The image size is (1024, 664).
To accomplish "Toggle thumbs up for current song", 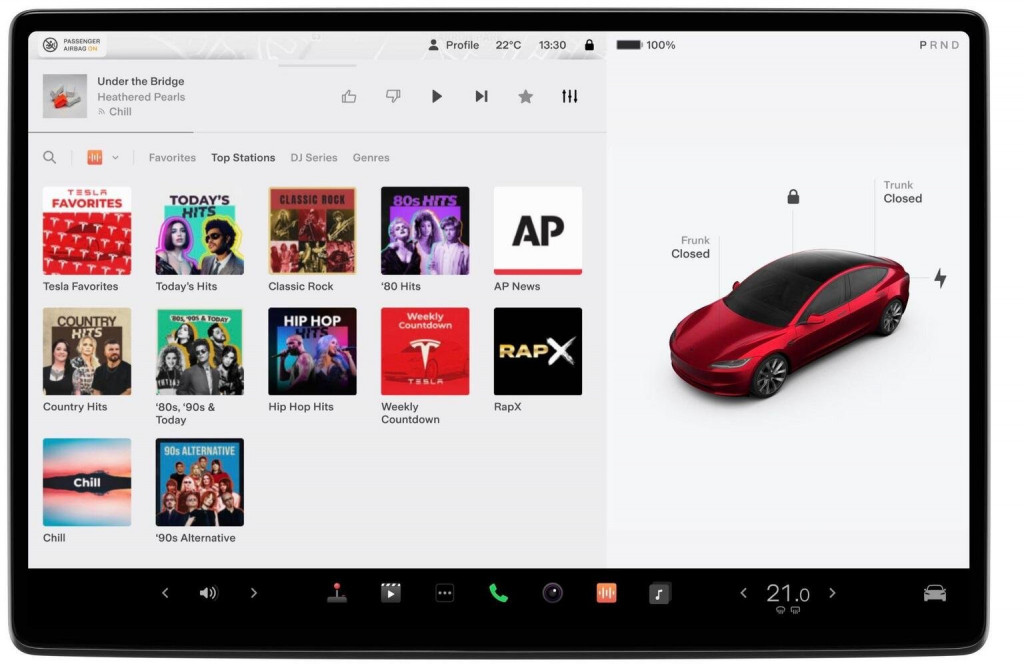I will click(x=349, y=96).
